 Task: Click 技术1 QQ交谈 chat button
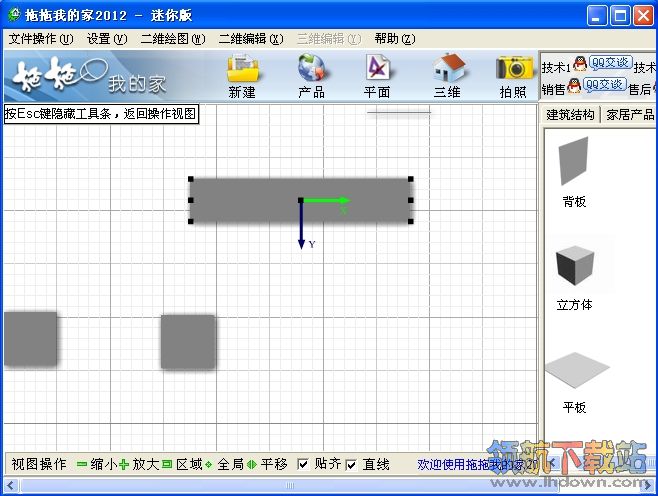coord(610,63)
